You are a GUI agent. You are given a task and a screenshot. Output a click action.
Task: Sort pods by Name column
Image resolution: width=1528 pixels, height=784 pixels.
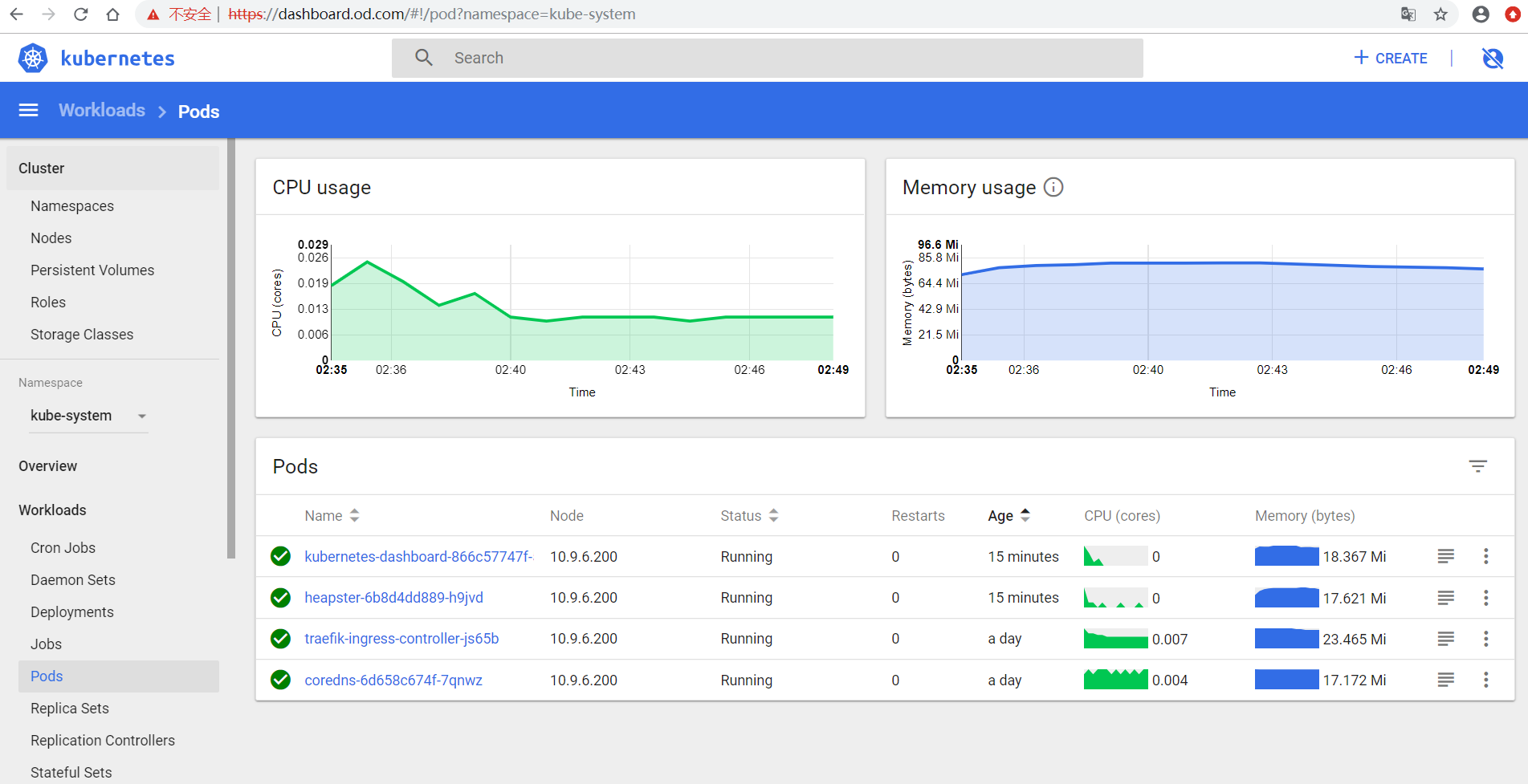[x=332, y=516]
